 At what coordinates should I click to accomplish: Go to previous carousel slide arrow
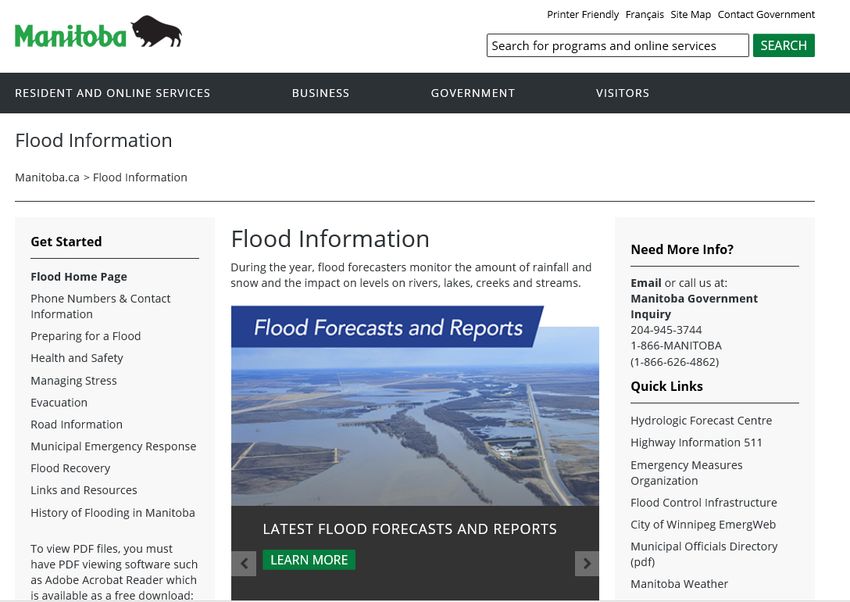[x=244, y=564]
